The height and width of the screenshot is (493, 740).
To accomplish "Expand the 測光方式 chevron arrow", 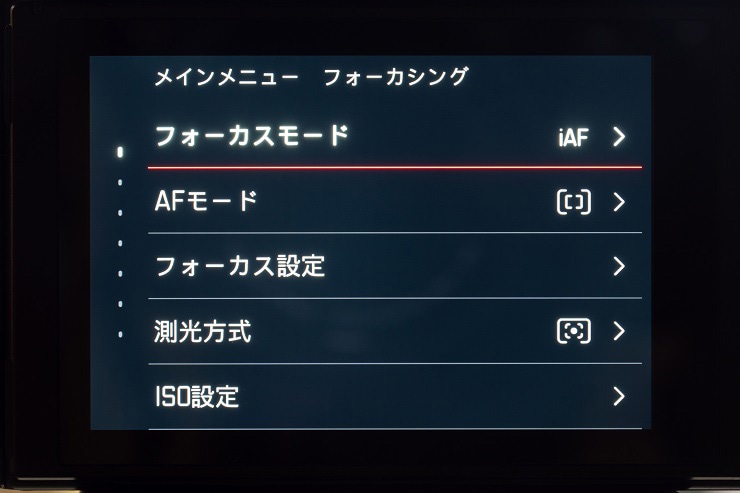I will (x=619, y=331).
